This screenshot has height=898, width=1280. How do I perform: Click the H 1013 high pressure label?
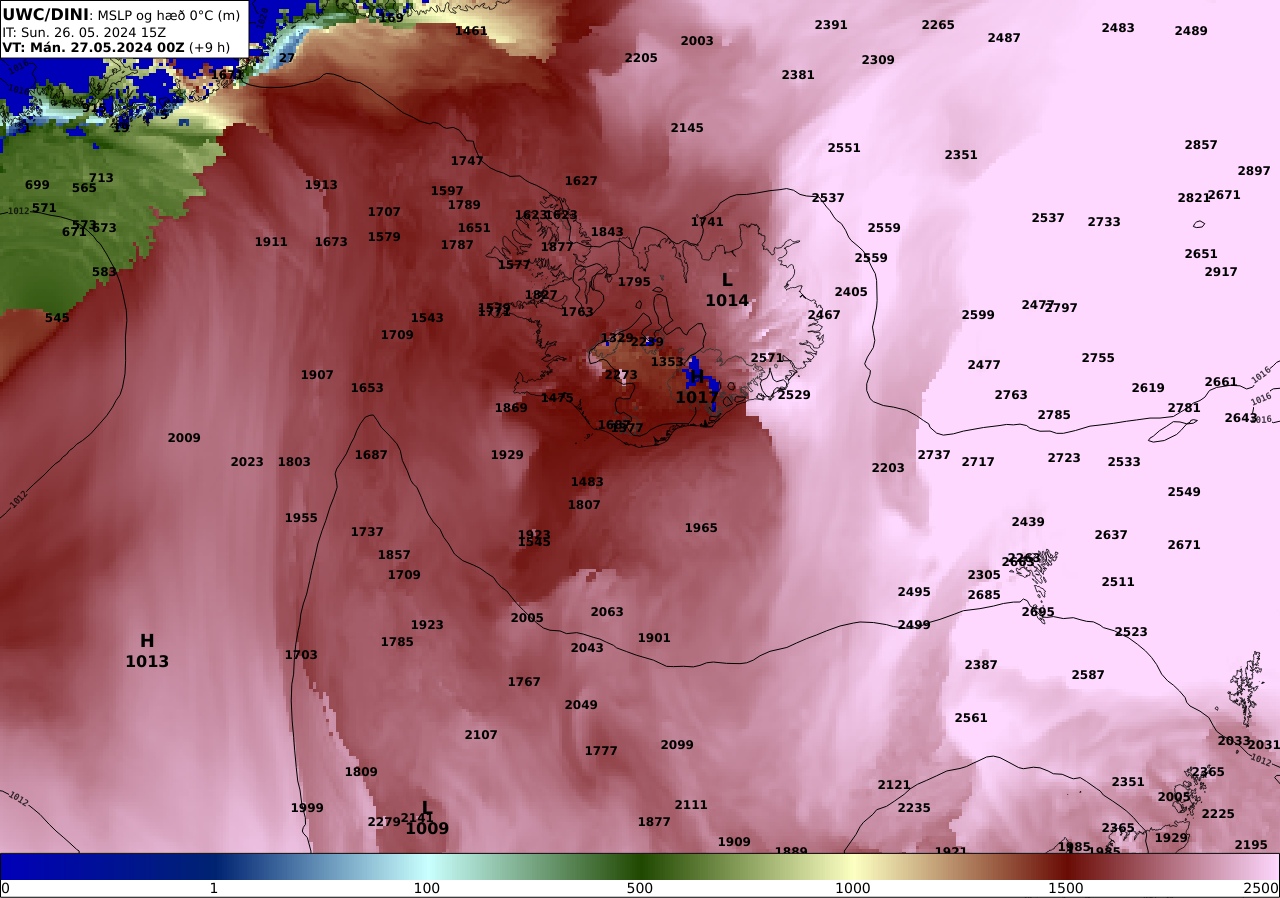pos(147,651)
